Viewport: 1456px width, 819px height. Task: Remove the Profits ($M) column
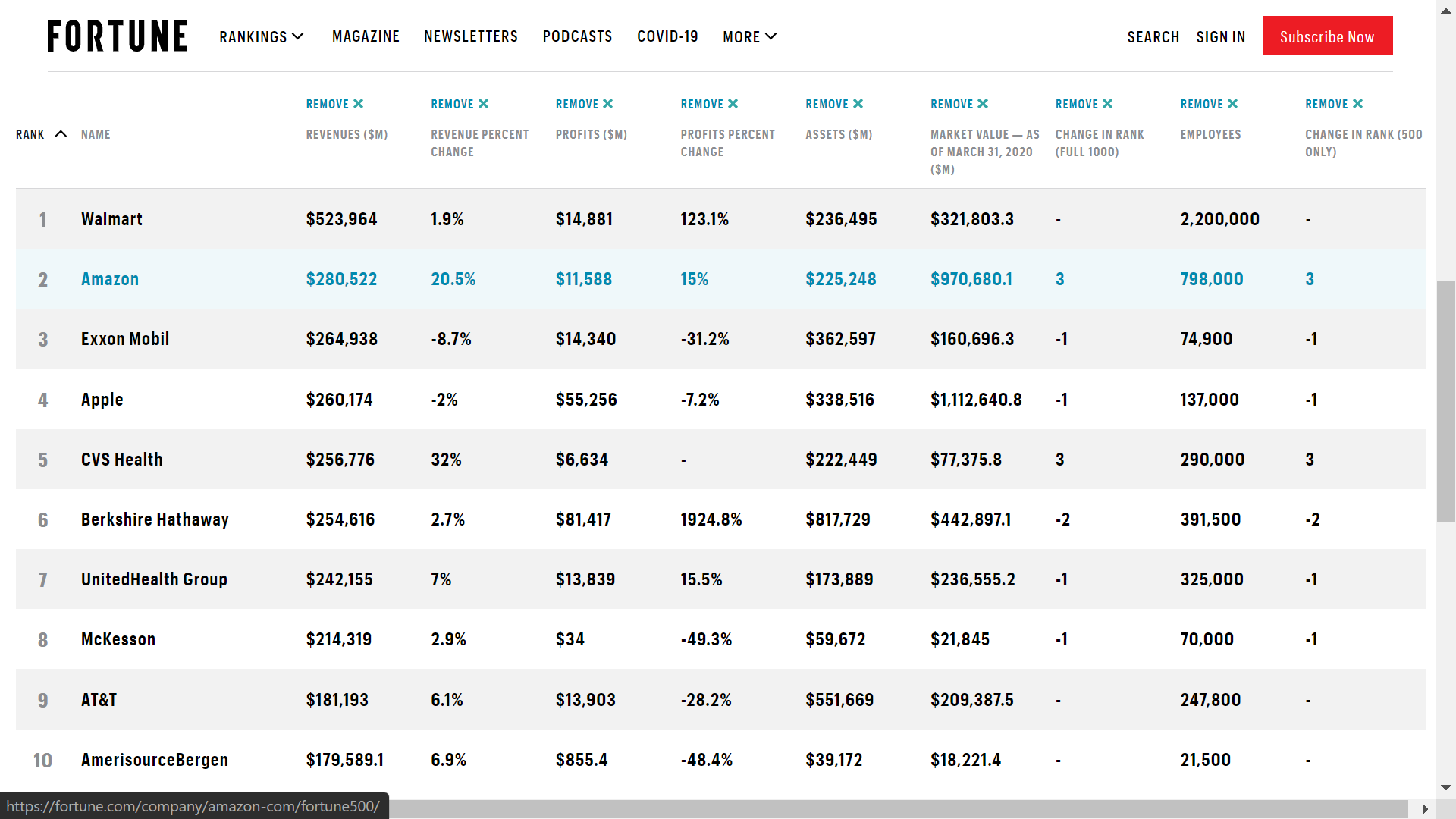(584, 104)
